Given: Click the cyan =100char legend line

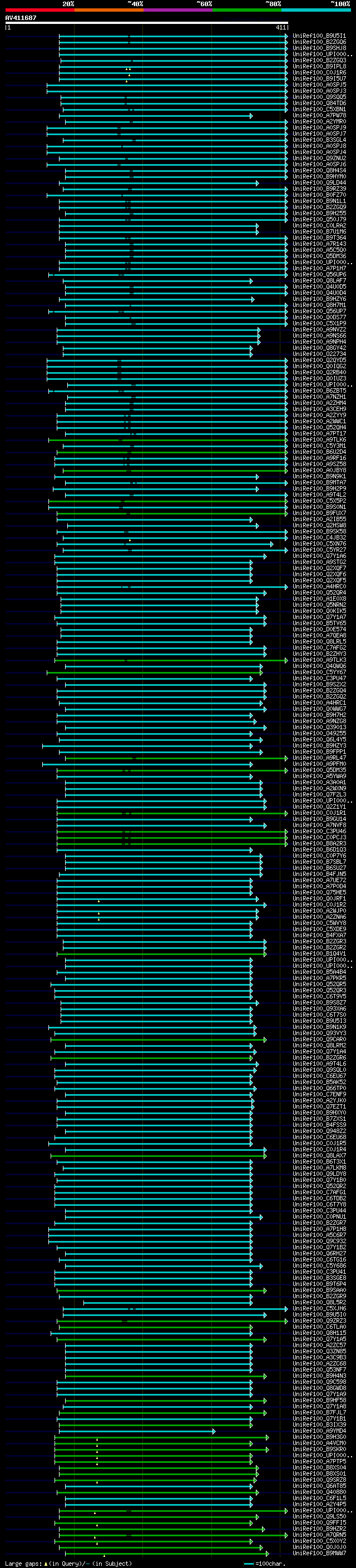Looking at the screenshot, I should coord(248,1564).
